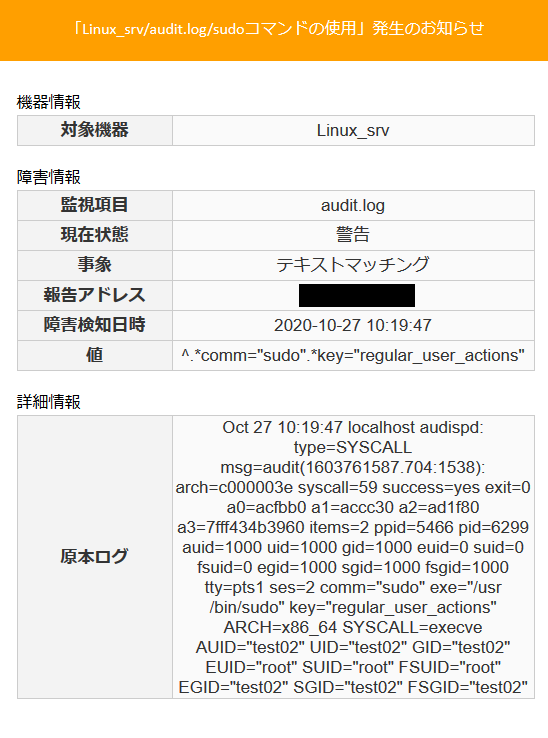This screenshot has width=548, height=738.
Task: Select the 現在状態 label cell
Action: click(x=95, y=235)
